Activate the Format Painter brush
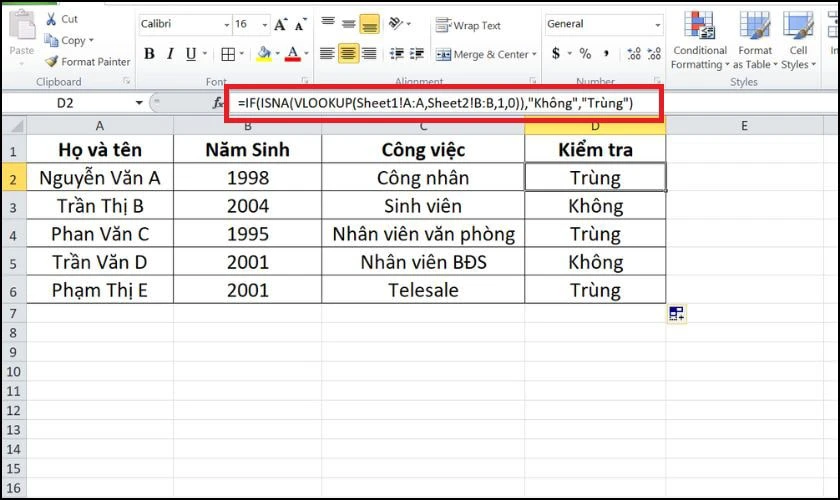 tap(51, 62)
